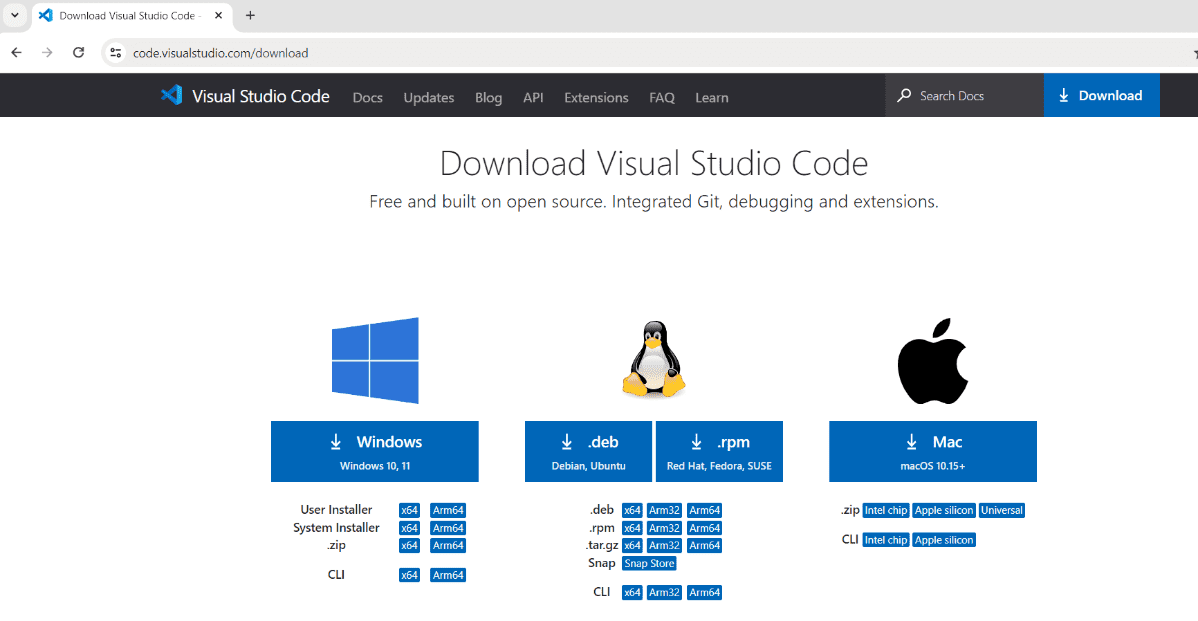
Task: Download Windows .zip Arm64 build
Action: [448, 545]
